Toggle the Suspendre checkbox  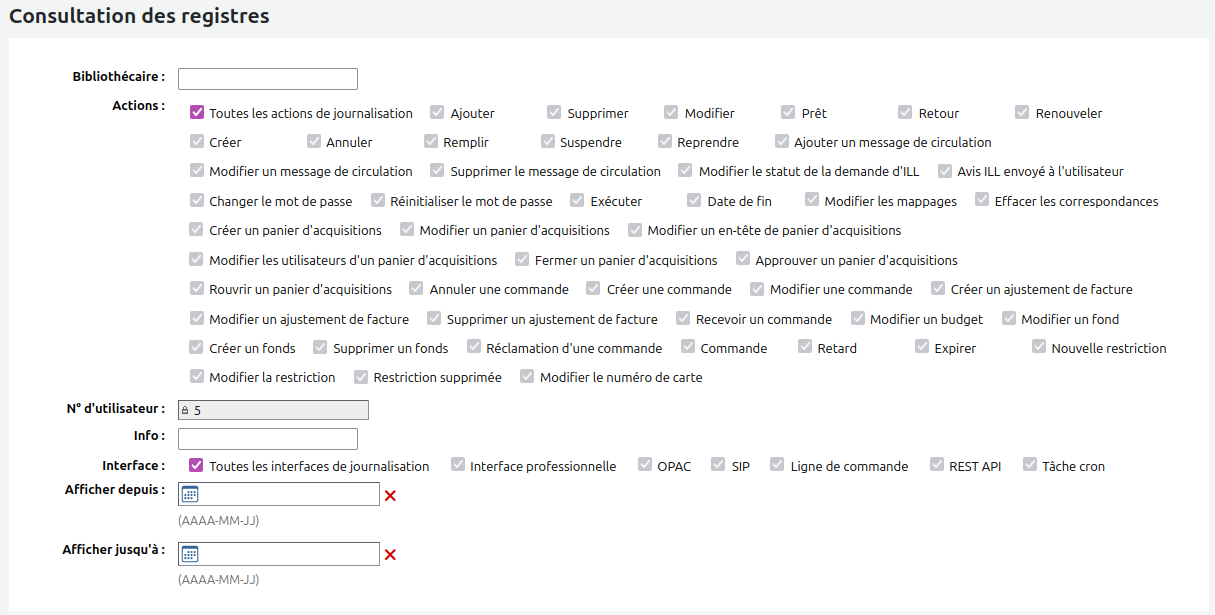click(x=548, y=142)
